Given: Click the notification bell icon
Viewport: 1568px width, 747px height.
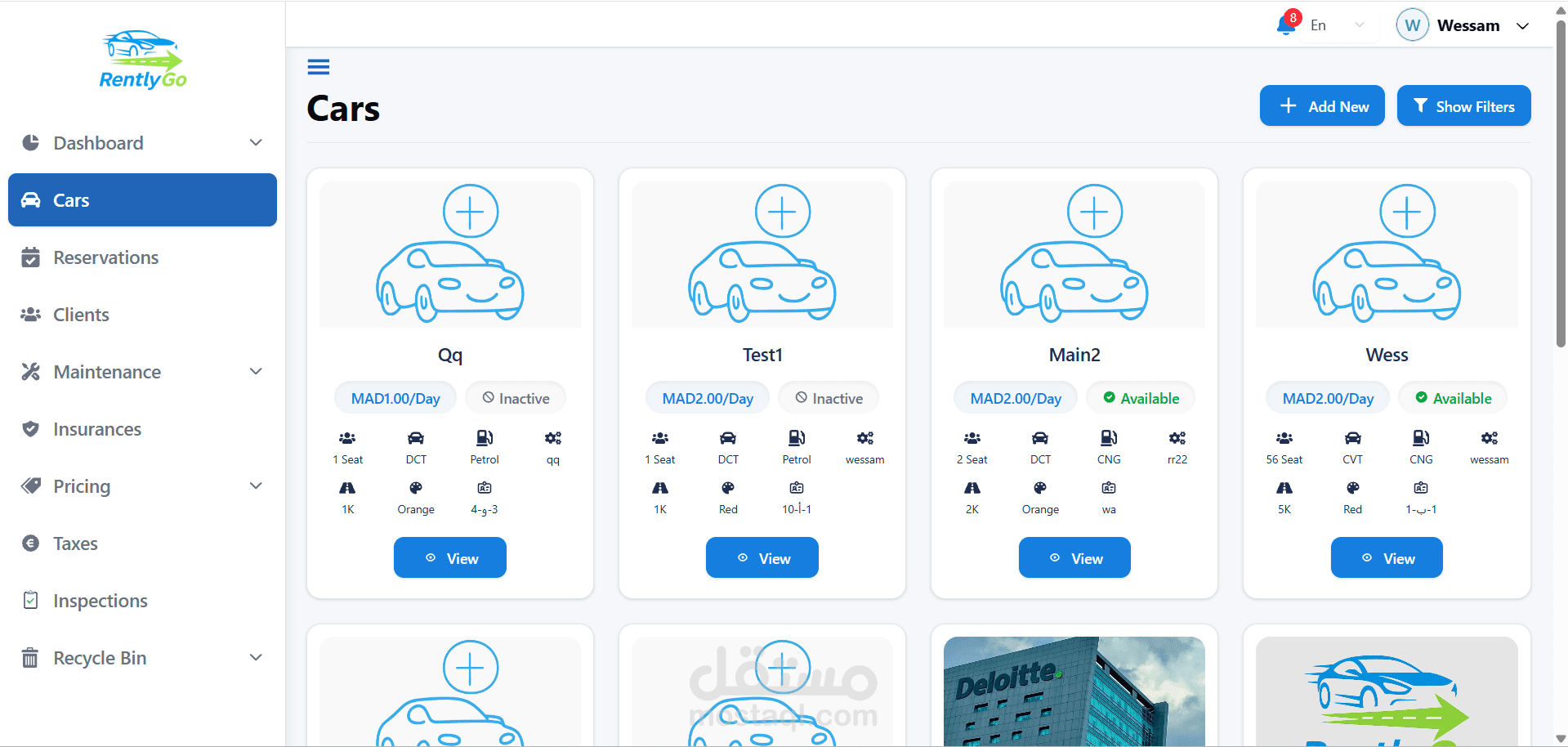Looking at the screenshot, I should point(1285,26).
